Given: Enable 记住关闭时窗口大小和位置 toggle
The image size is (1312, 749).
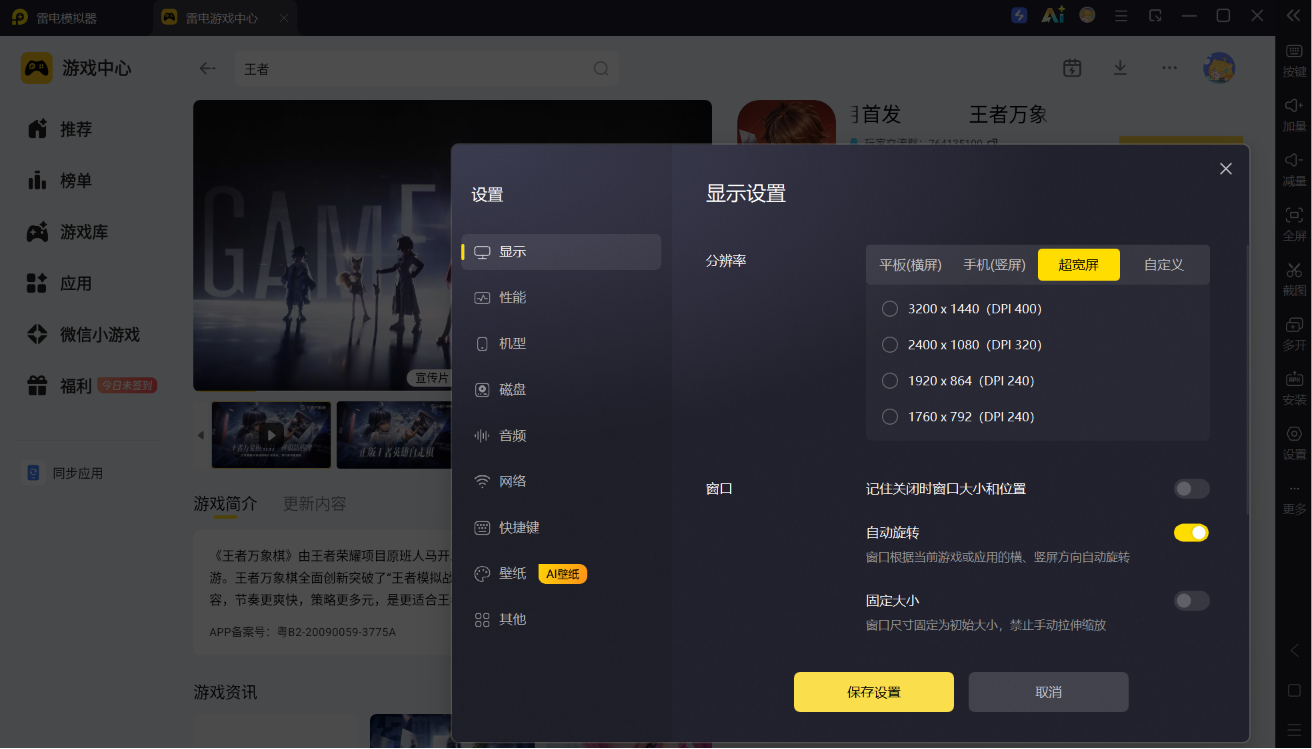Looking at the screenshot, I should pyautogui.click(x=1191, y=489).
